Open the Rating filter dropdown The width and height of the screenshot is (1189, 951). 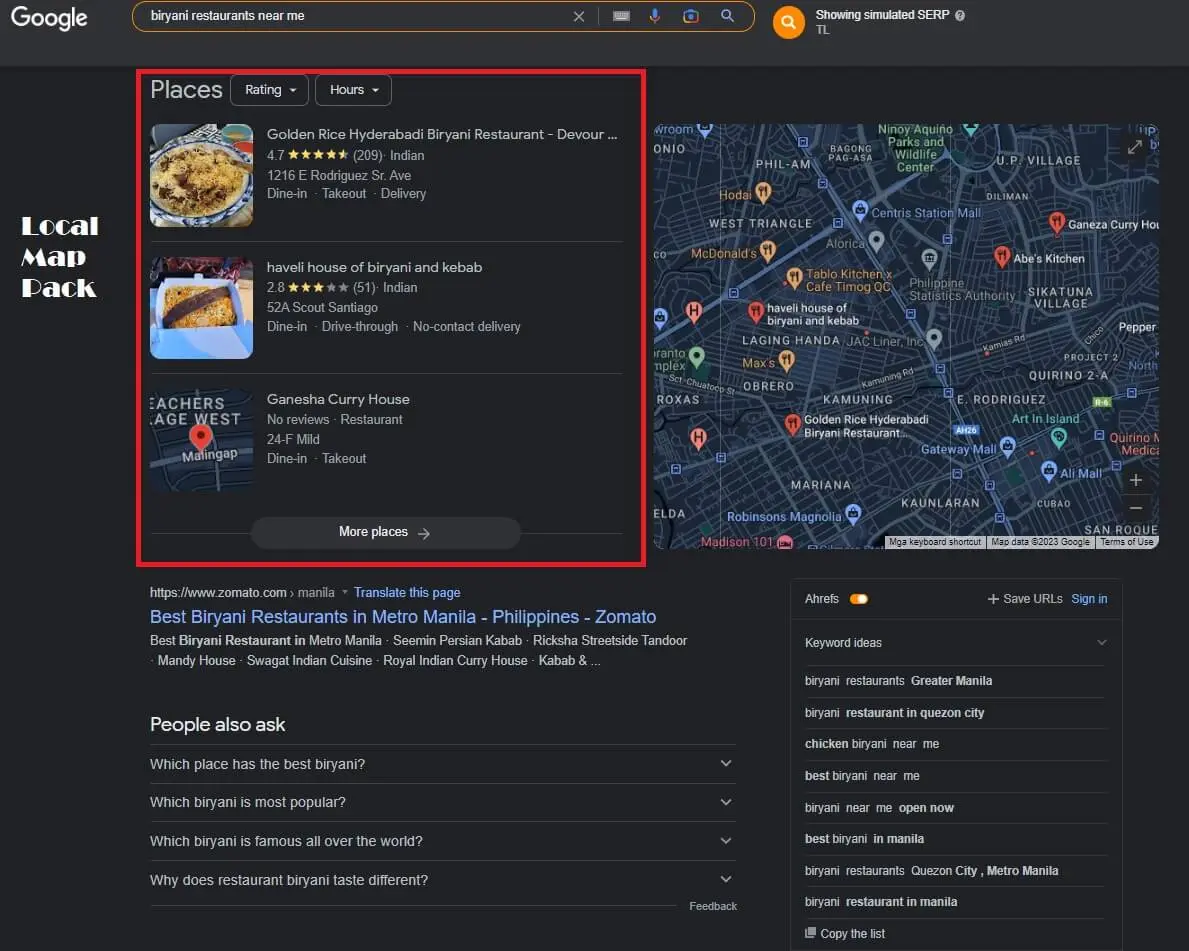pos(269,89)
